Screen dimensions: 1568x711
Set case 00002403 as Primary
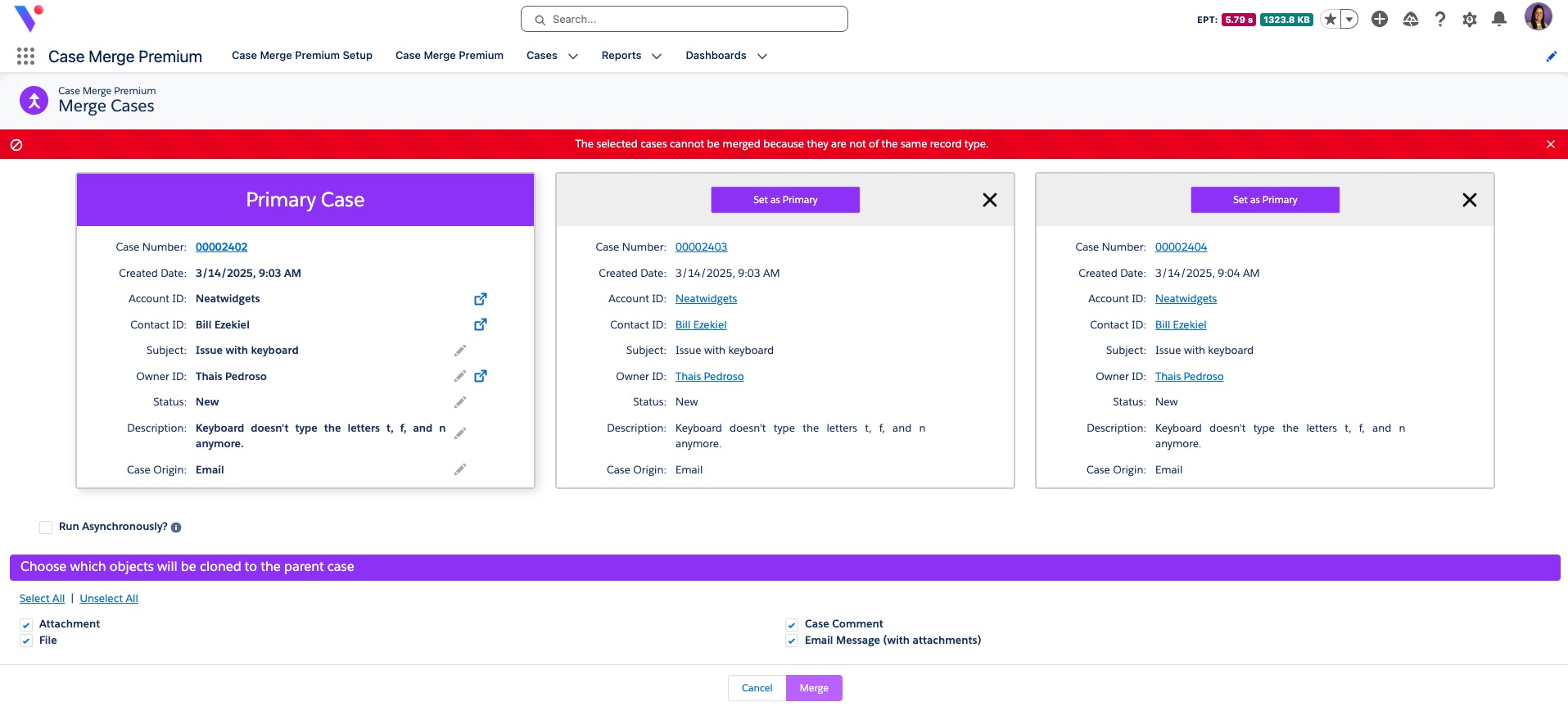[785, 200]
